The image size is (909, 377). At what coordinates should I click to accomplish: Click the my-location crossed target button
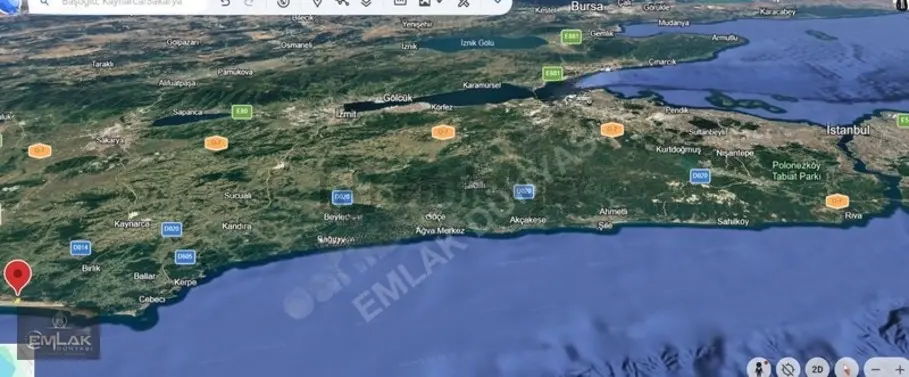[788, 368]
